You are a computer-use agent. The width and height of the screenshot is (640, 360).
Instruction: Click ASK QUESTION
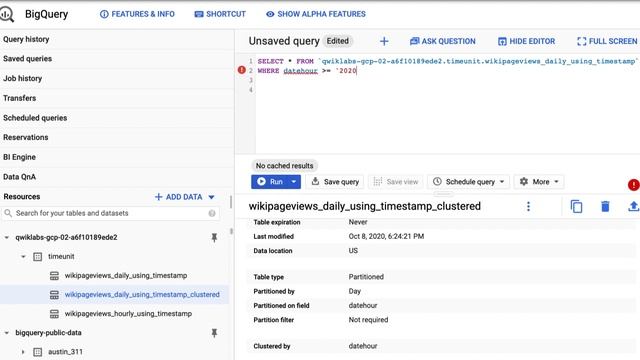pyautogui.click(x=442, y=41)
